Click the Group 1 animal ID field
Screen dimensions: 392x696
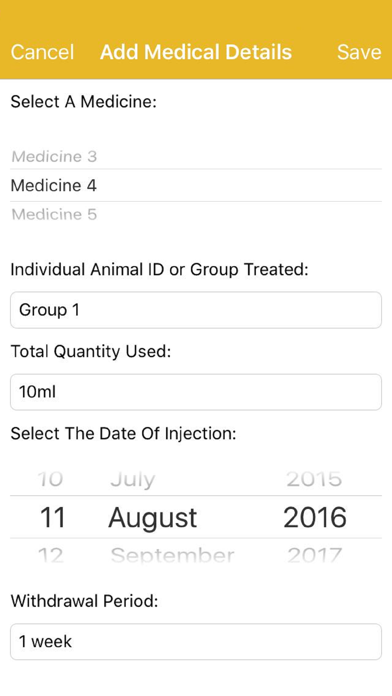tap(196, 310)
